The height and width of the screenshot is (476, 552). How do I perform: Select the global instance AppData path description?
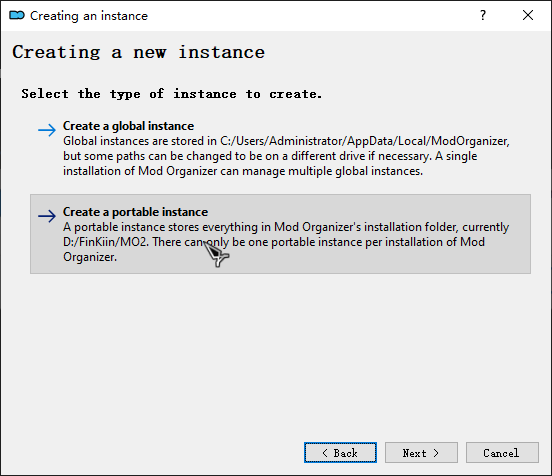tap(286, 156)
